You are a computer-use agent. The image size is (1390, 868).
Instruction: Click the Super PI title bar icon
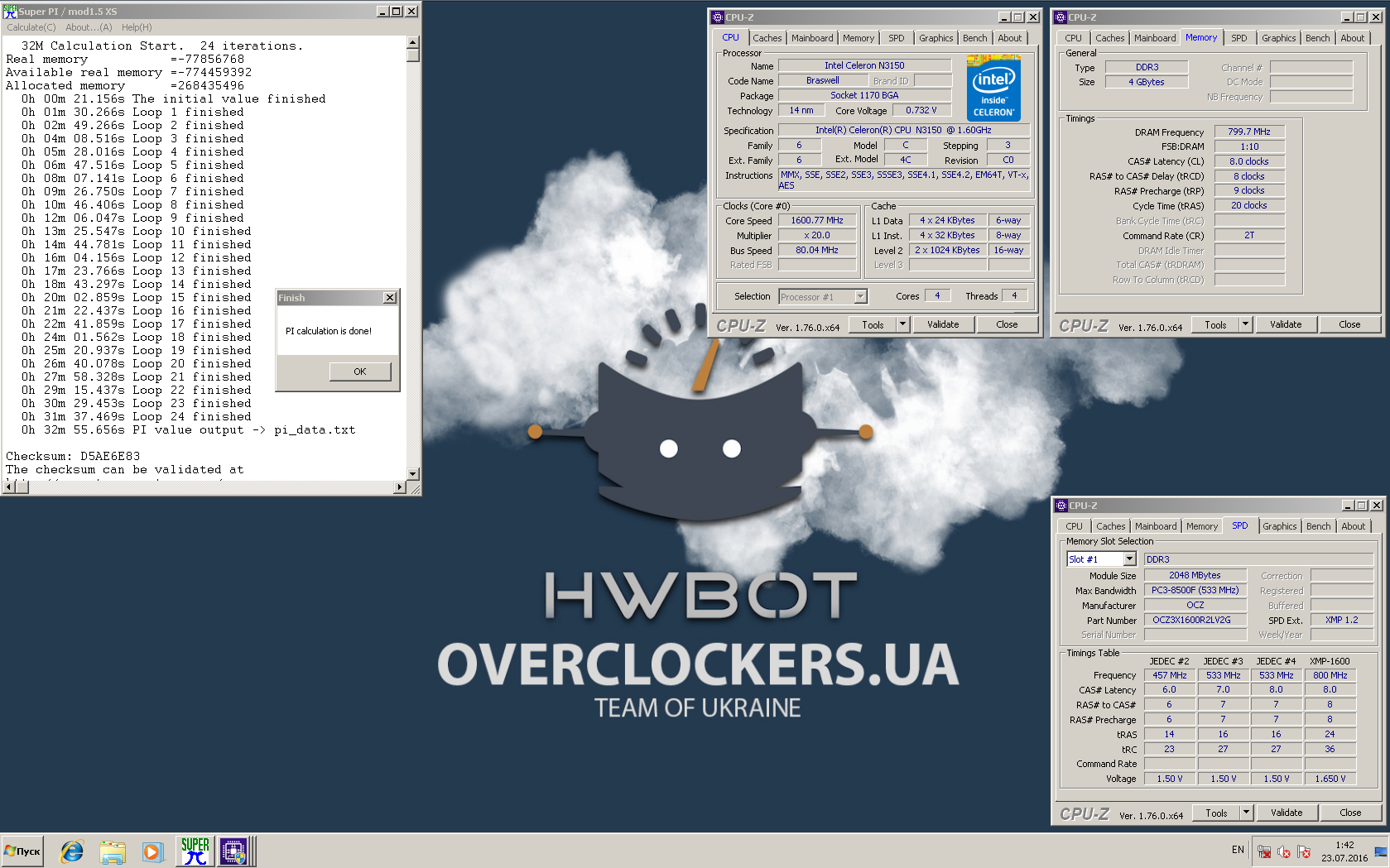[x=10, y=12]
